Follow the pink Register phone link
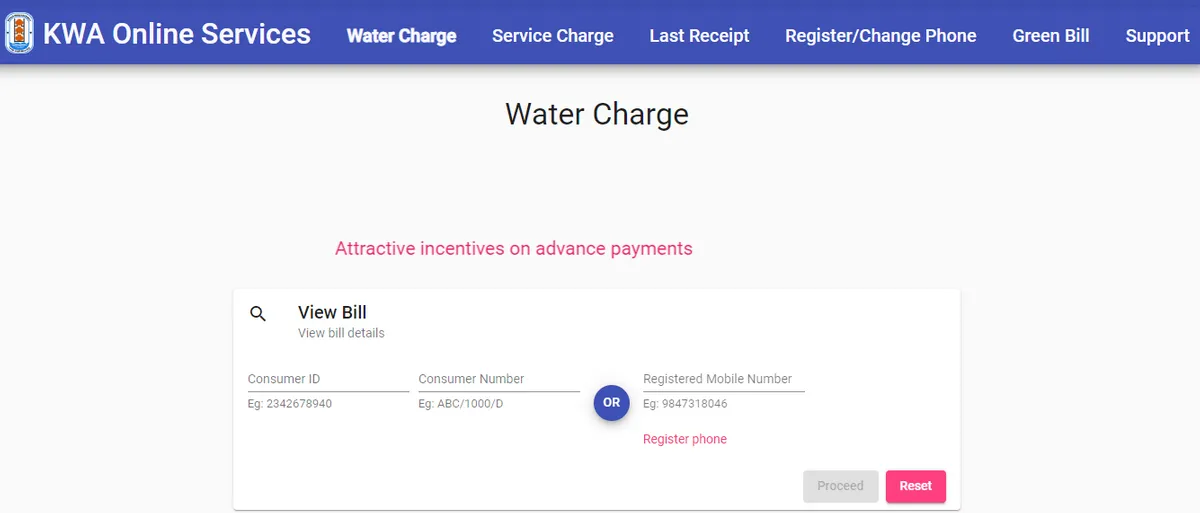The height and width of the screenshot is (513, 1200). pyautogui.click(x=685, y=439)
